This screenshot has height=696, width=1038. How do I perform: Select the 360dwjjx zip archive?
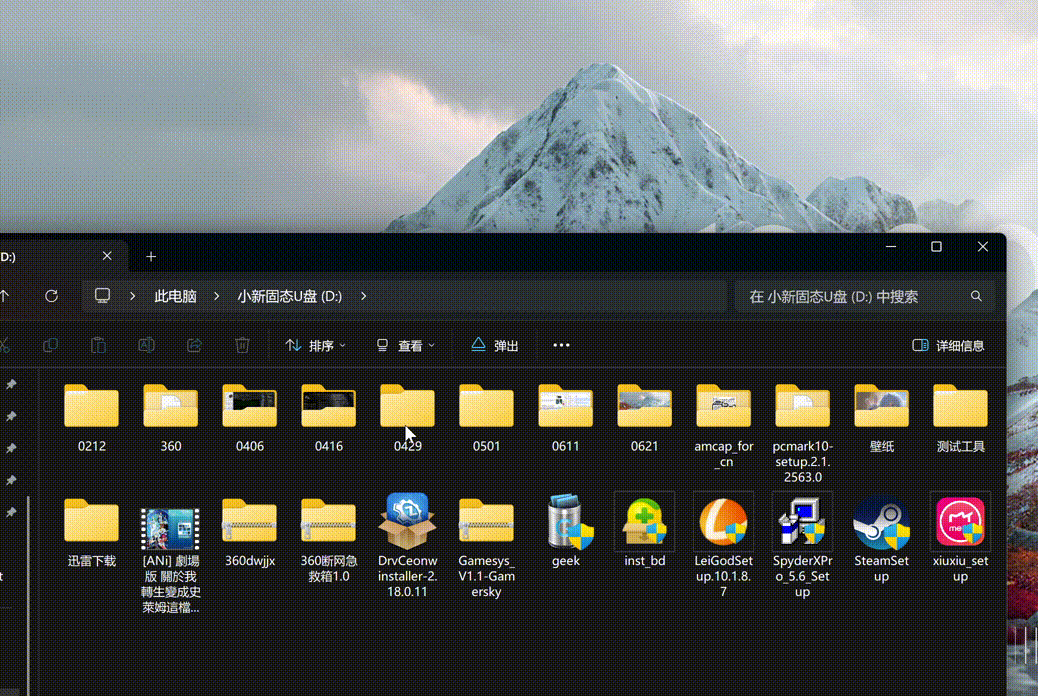coord(250,532)
